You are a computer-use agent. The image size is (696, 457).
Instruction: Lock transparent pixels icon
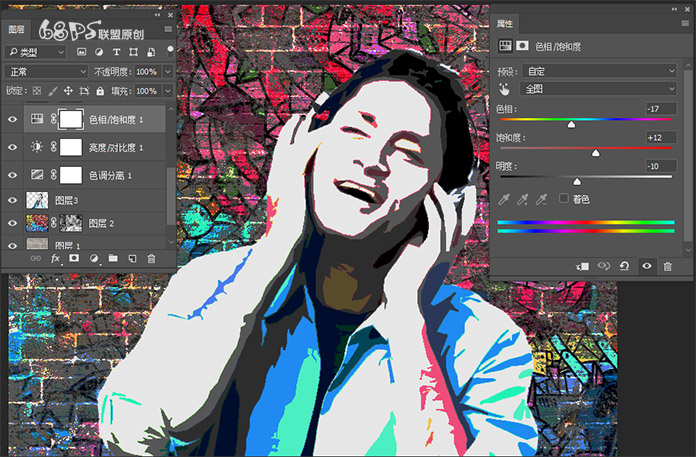pyautogui.click(x=37, y=91)
